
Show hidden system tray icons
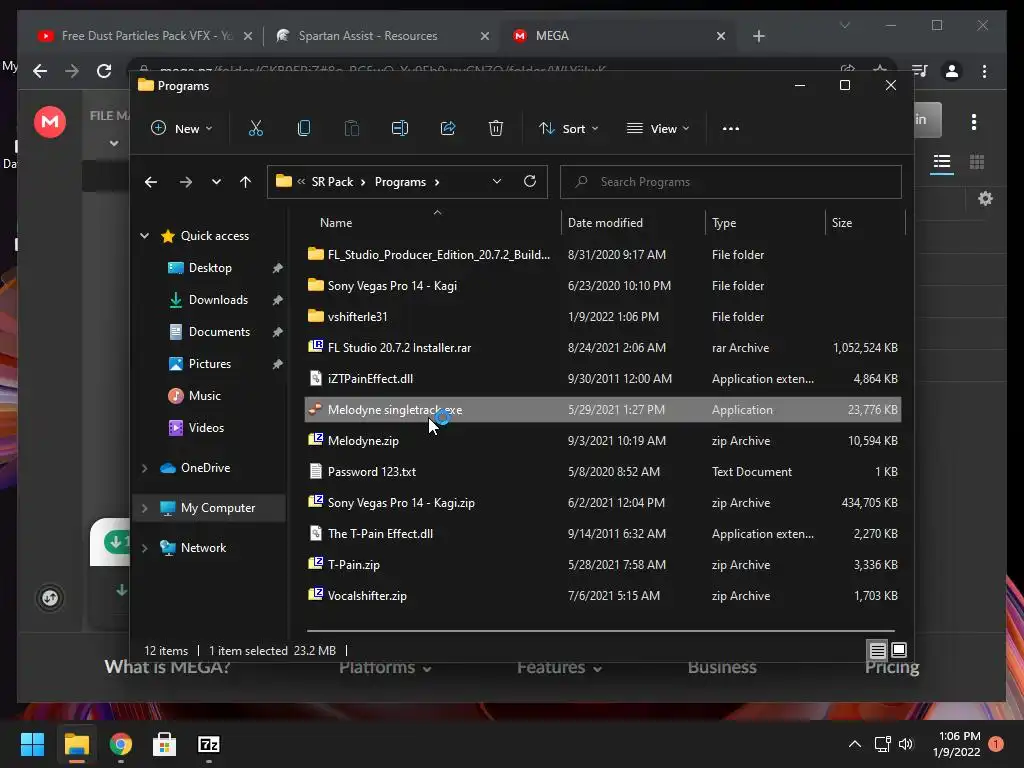tap(855, 744)
